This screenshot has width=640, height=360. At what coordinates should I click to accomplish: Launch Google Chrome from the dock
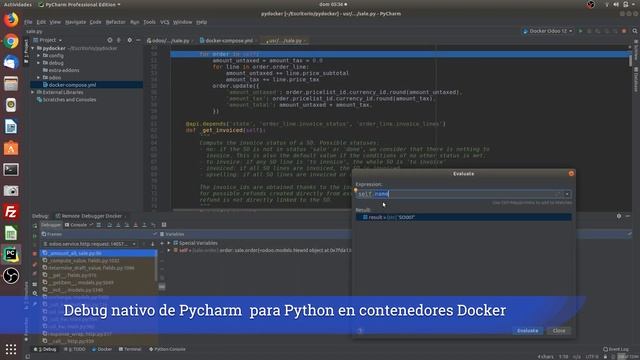[11, 41]
